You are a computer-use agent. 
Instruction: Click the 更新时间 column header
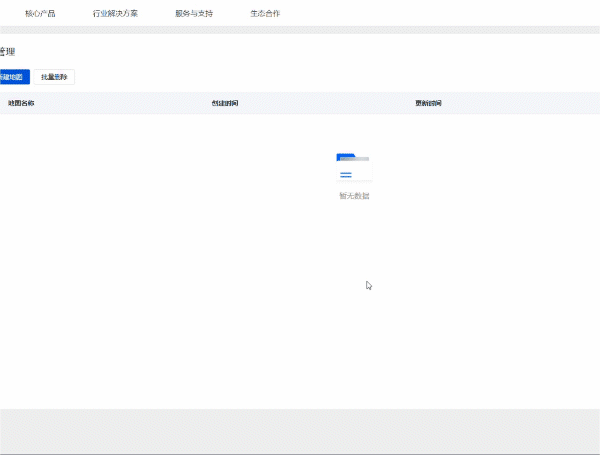429,103
